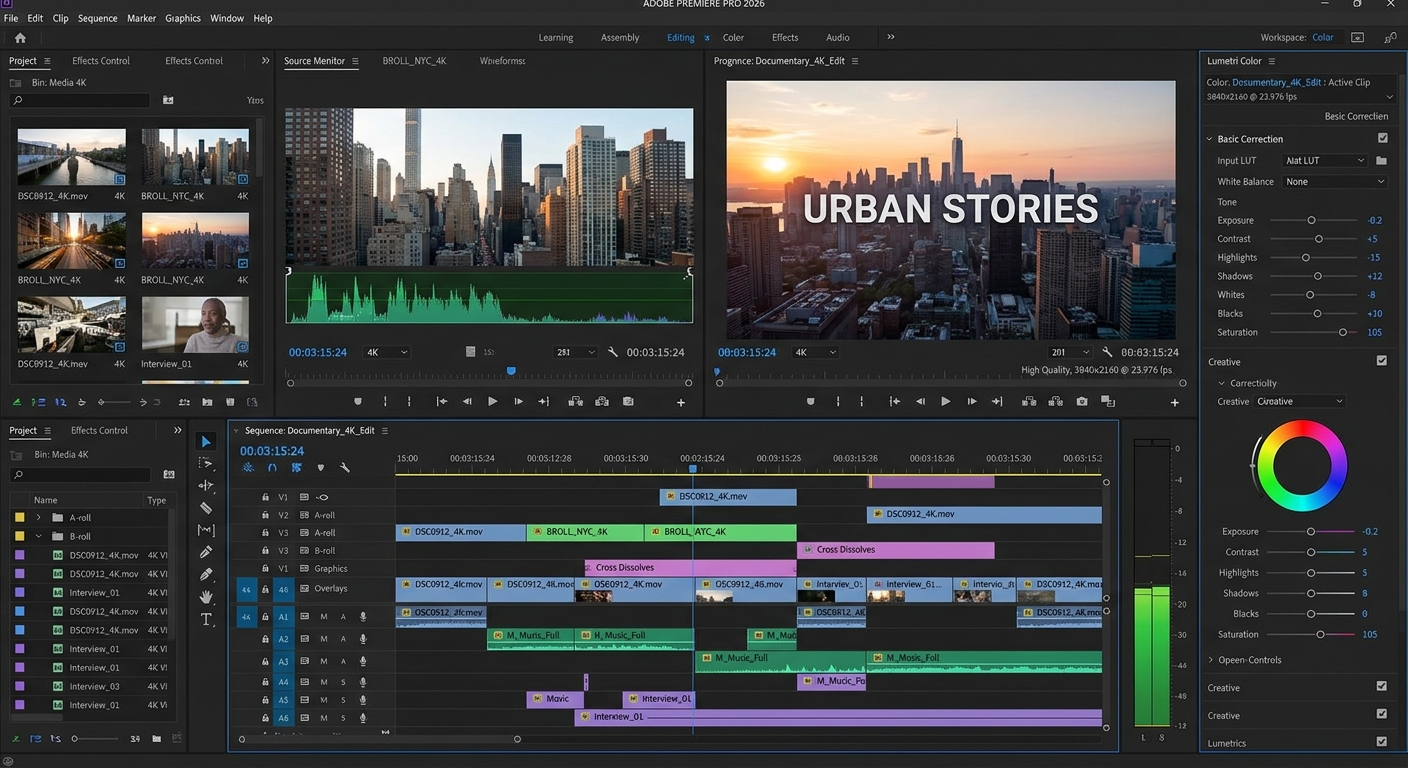The width and height of the screenshot is (1408, 768).
Task: Open the Assembly workspace
Action: point(619,38)
